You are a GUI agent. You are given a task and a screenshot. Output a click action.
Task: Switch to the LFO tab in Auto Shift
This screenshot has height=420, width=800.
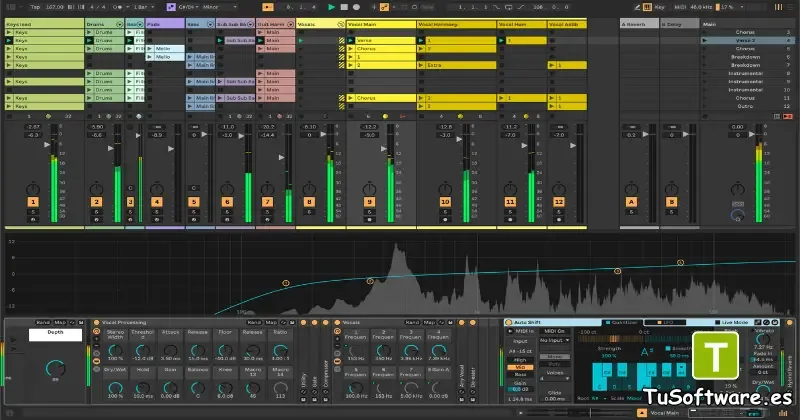[x=665, y=323]
